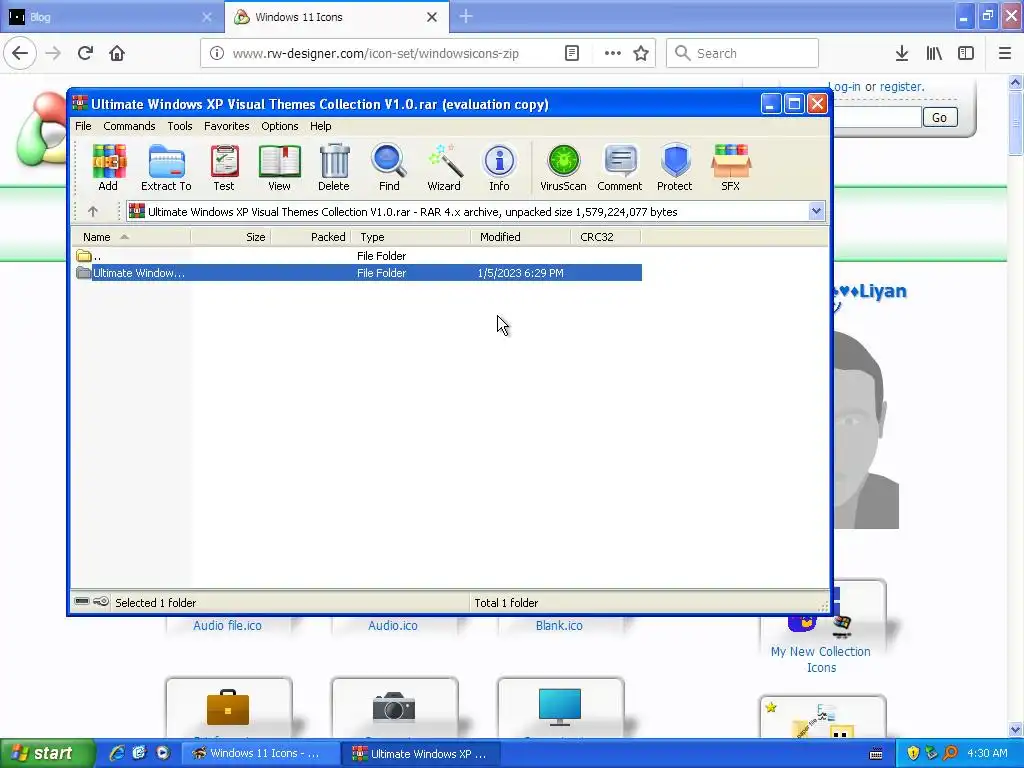Sort file list by Packed column
The width and height of the screenshot is (1024, 768).
[x=311, y=237]
